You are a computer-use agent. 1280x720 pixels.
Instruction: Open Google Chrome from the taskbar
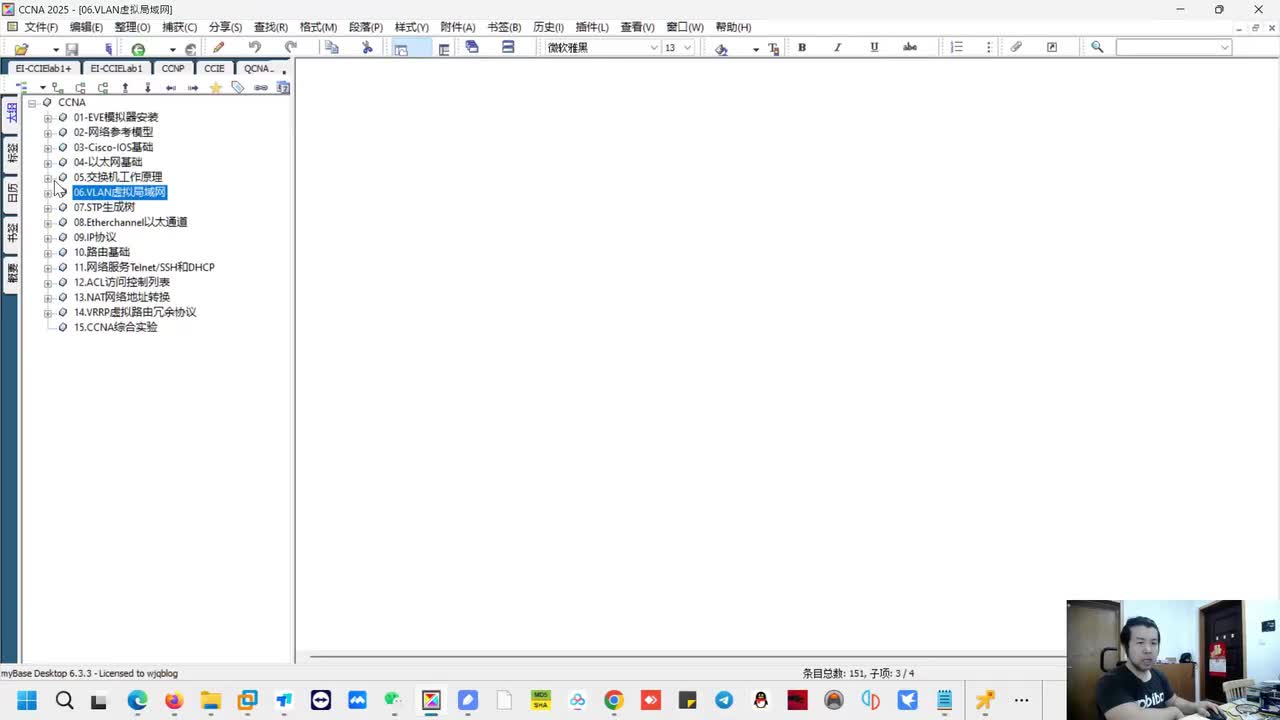pyautogui.click(x=614, y=700)
